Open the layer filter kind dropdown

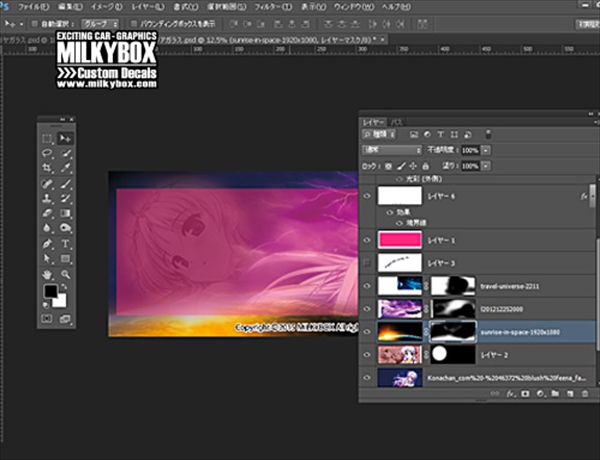(x=379, y=134)
